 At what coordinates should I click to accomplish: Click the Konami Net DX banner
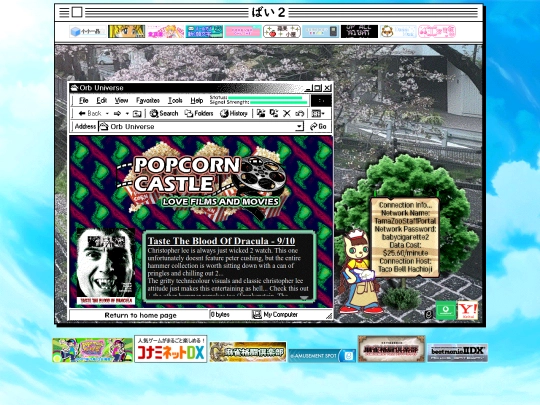click(170, 349)
